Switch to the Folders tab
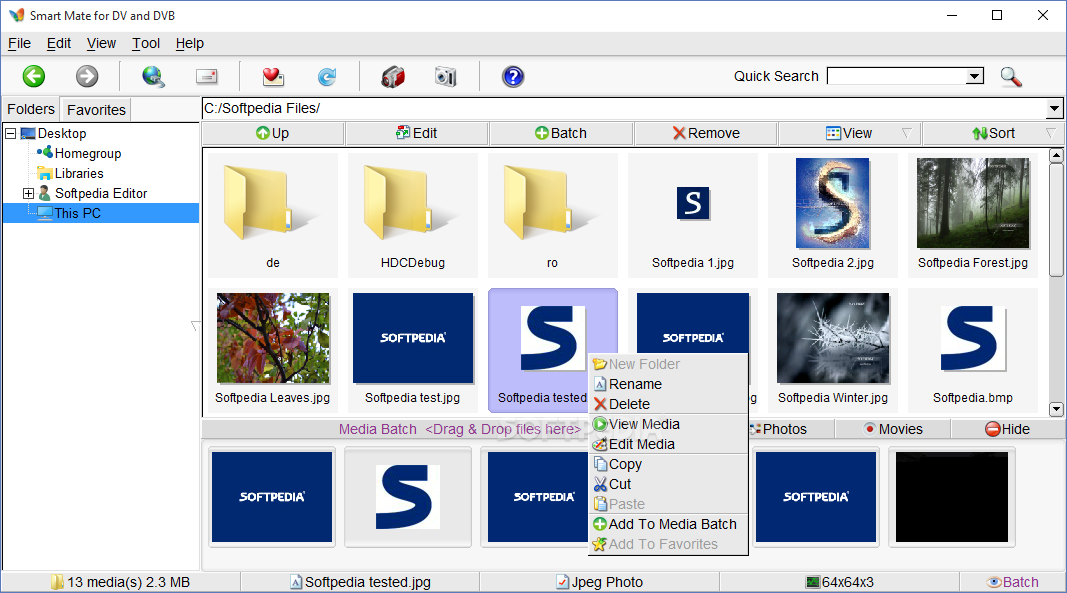1067x593 pixels. (31, 109)
